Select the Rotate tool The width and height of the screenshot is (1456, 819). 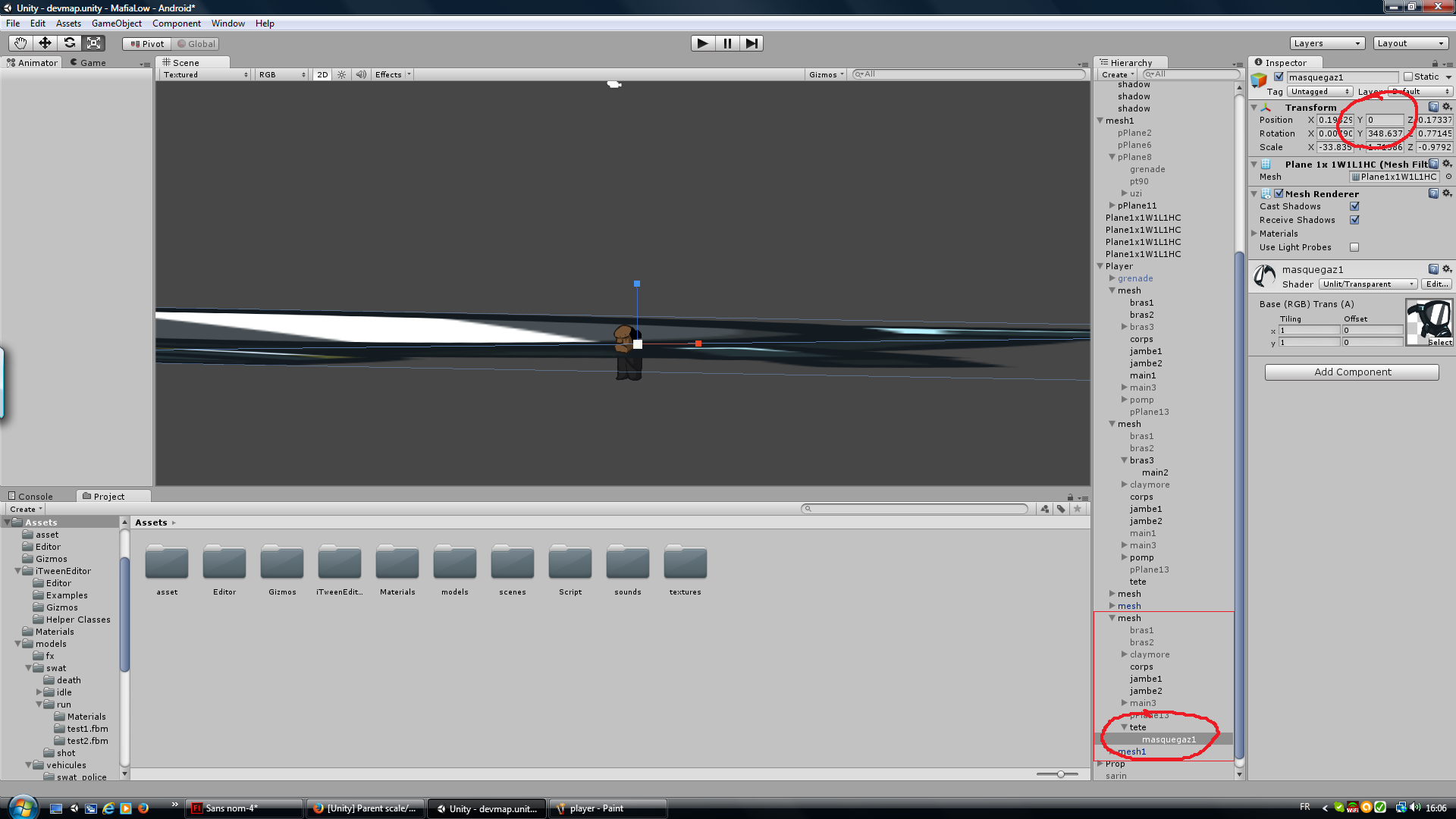tap(70, 43)
